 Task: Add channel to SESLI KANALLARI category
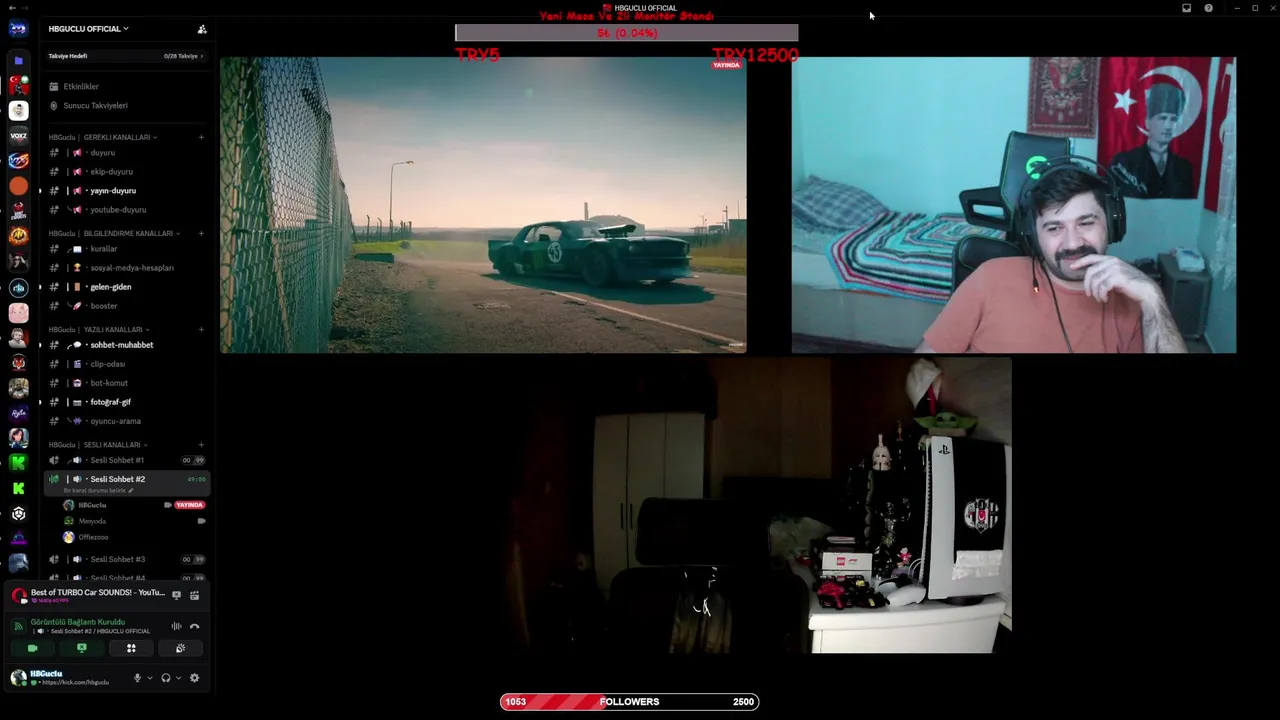pyautogui.click(x=201, y=445)
